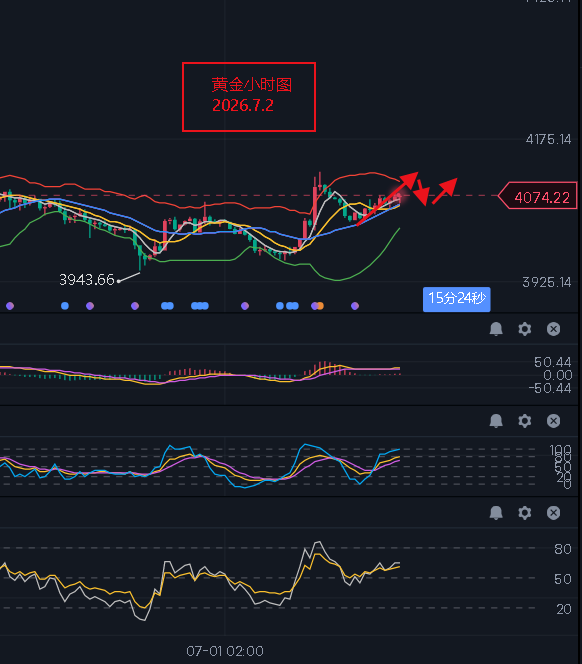Open KDJ indicator settings gear
Screen dimensions: 582x664
pyautogui.click(x=525, y=421)
